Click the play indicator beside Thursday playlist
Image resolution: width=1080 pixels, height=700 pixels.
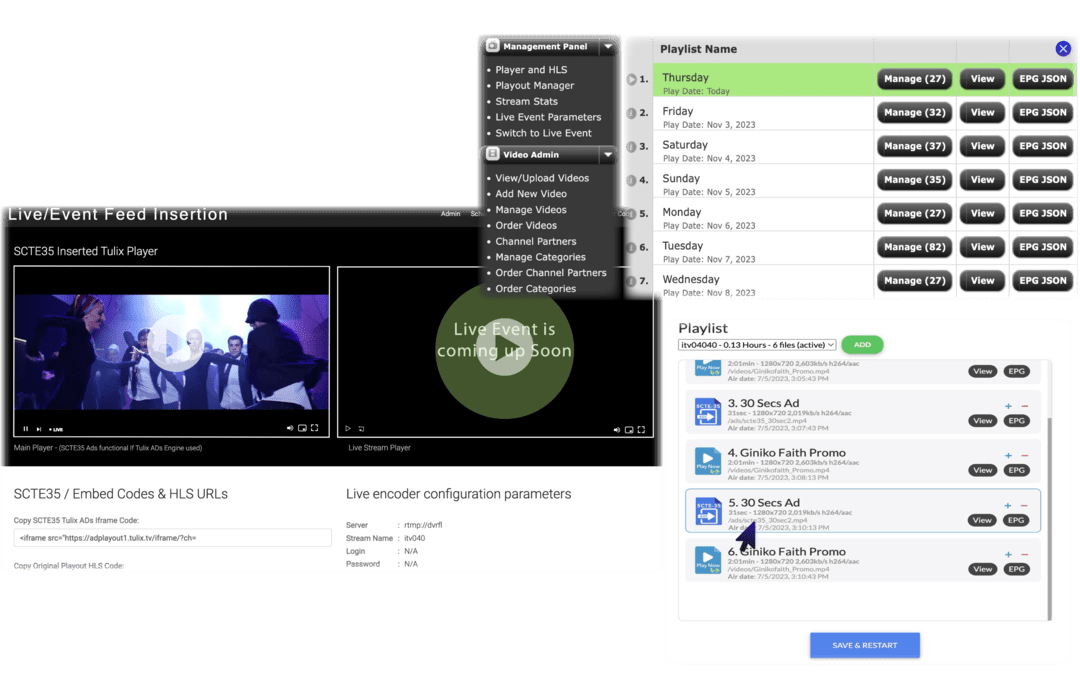631,79
